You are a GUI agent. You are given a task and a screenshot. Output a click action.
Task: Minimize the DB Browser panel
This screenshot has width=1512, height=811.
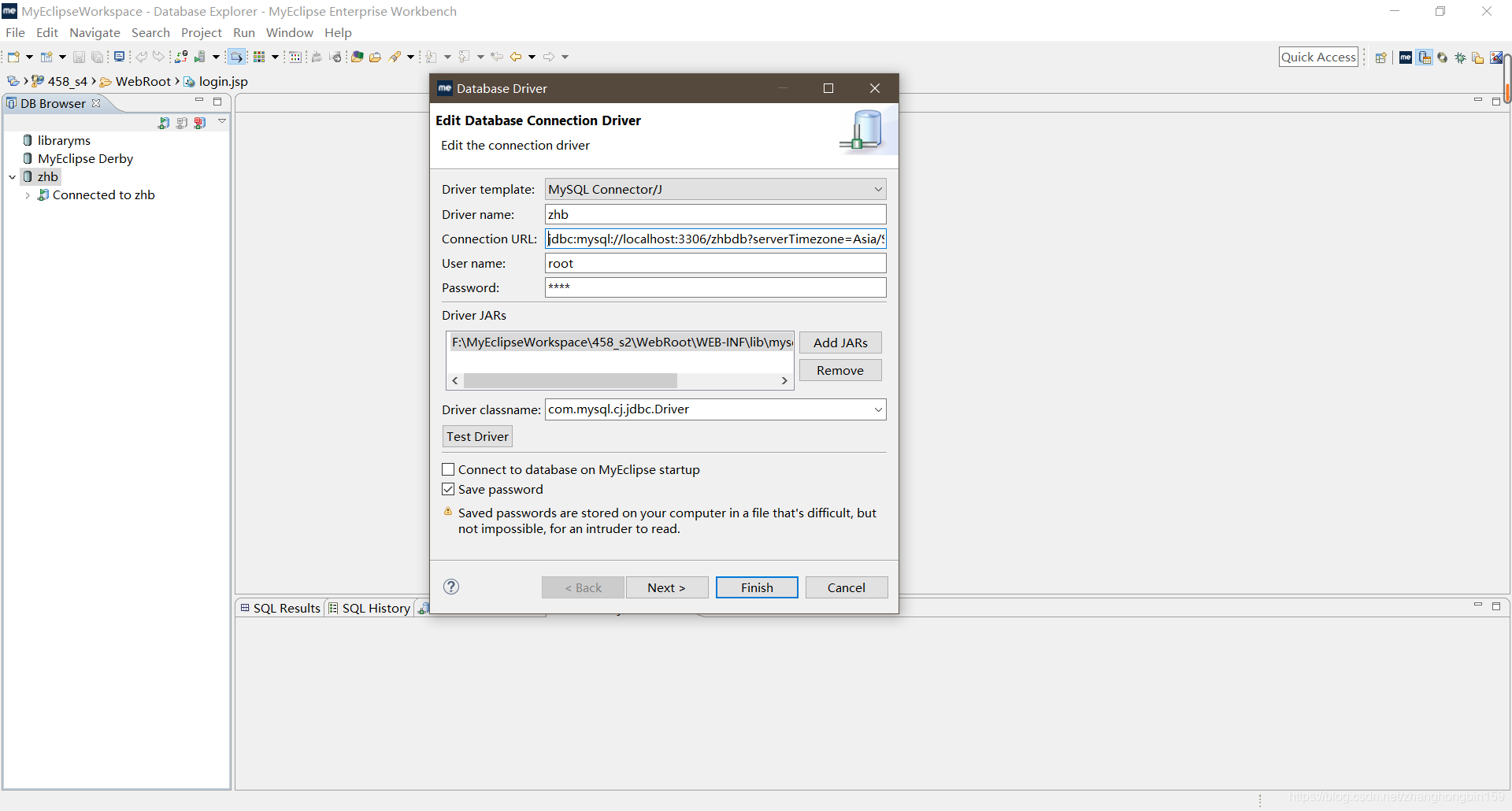click(199, 101)
